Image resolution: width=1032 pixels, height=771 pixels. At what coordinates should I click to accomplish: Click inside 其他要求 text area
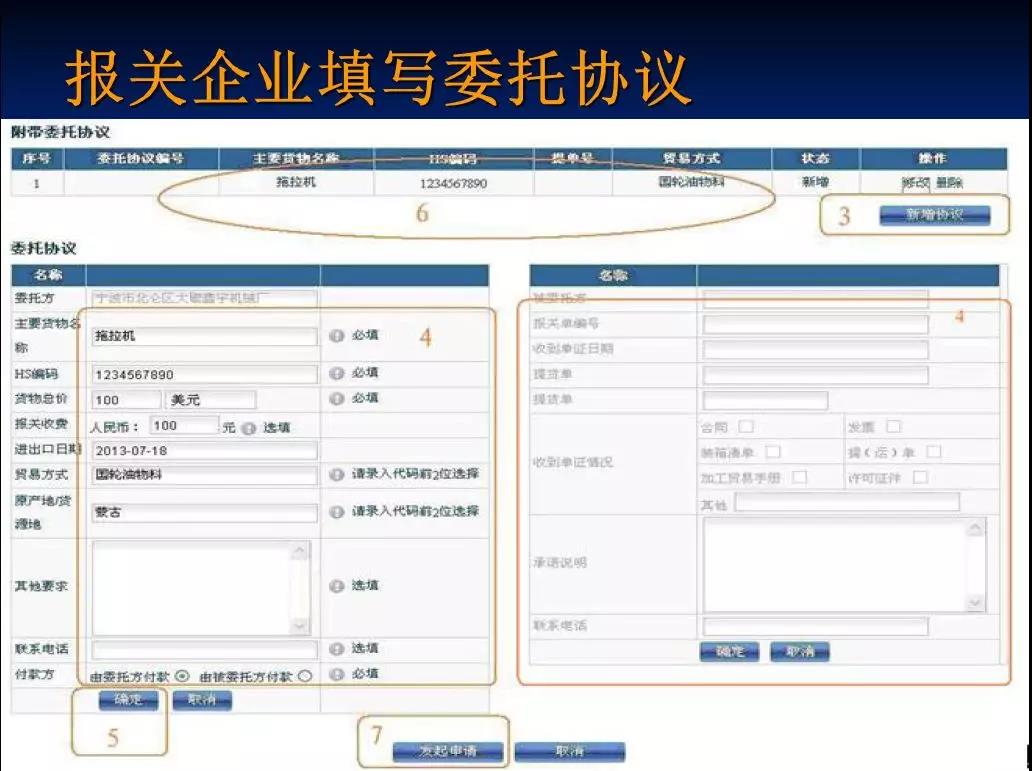point(192,587)
